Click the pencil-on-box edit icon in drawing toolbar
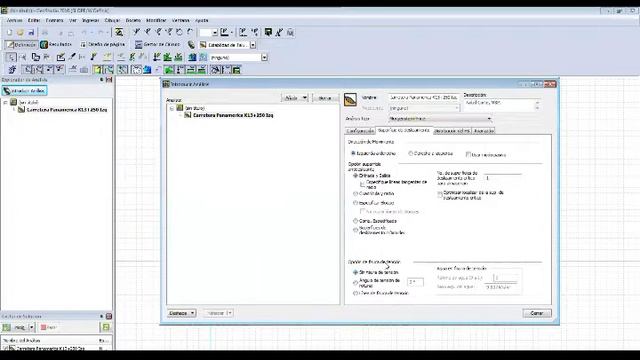The image size is (640, 360). (61, 58)
